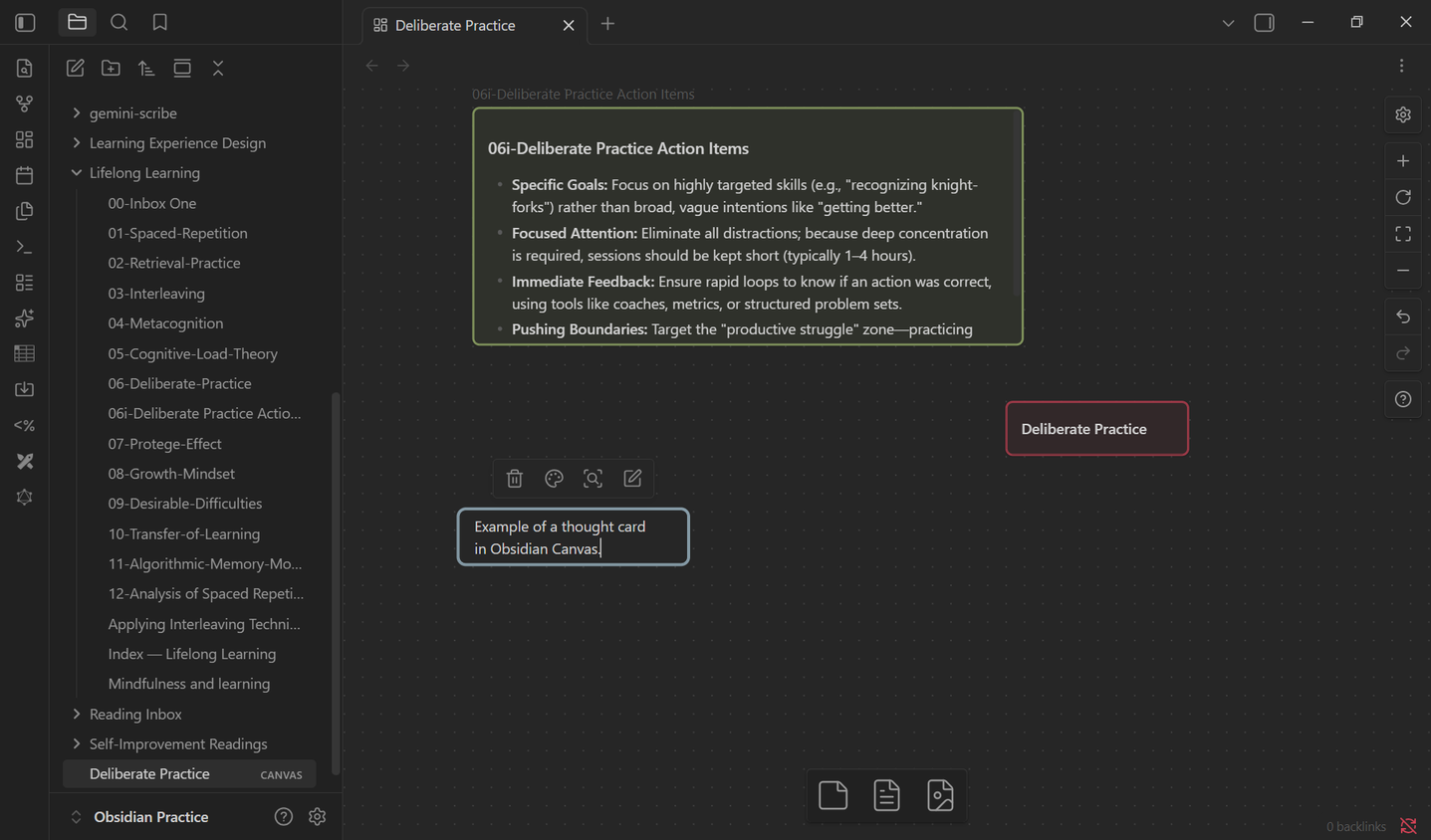Open the 04-Metacognition note
This screenshot has width=1431, height=840.
point(165,323)
